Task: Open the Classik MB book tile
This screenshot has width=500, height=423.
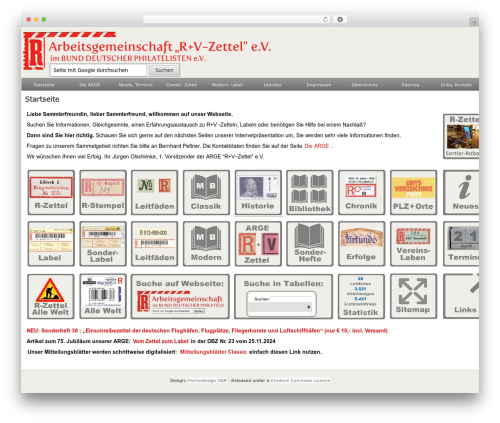Action: point(206,192)
